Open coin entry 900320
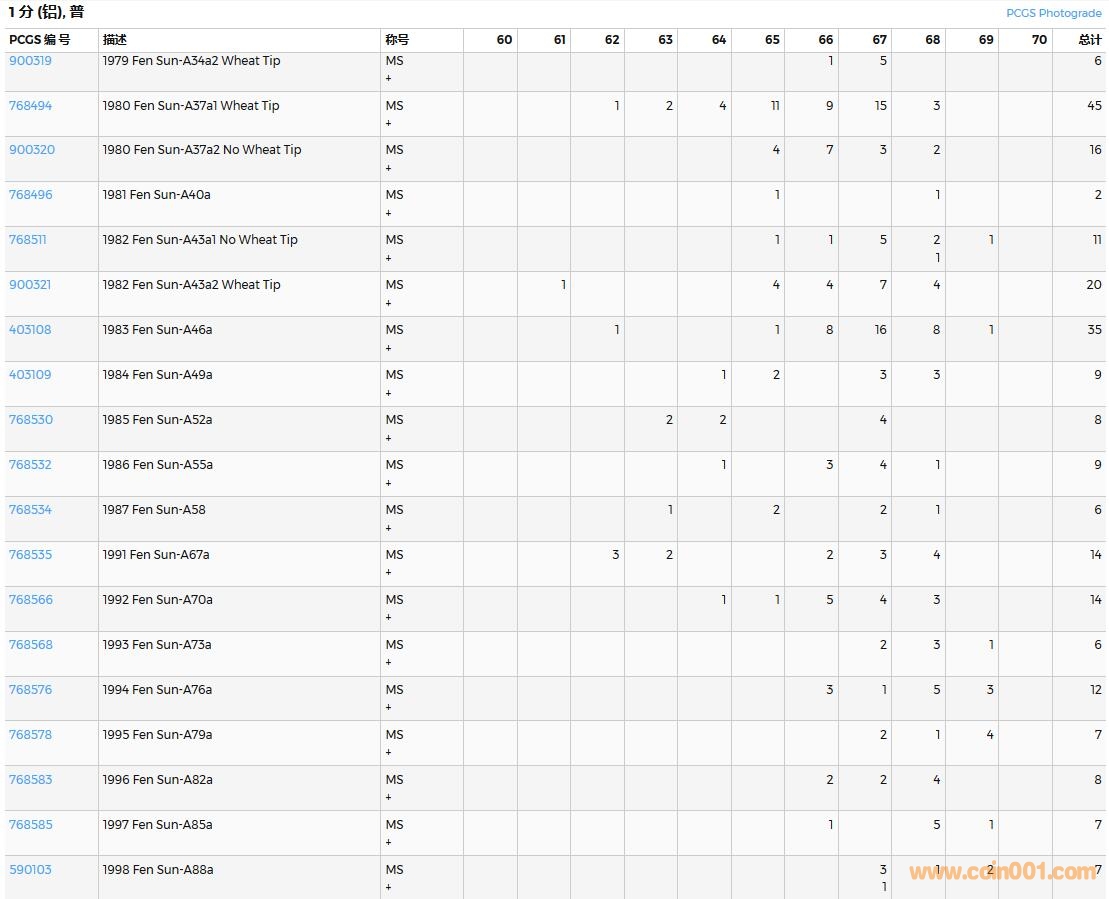Viewport: 1109px width, 899px height. [x=32, y=150]
